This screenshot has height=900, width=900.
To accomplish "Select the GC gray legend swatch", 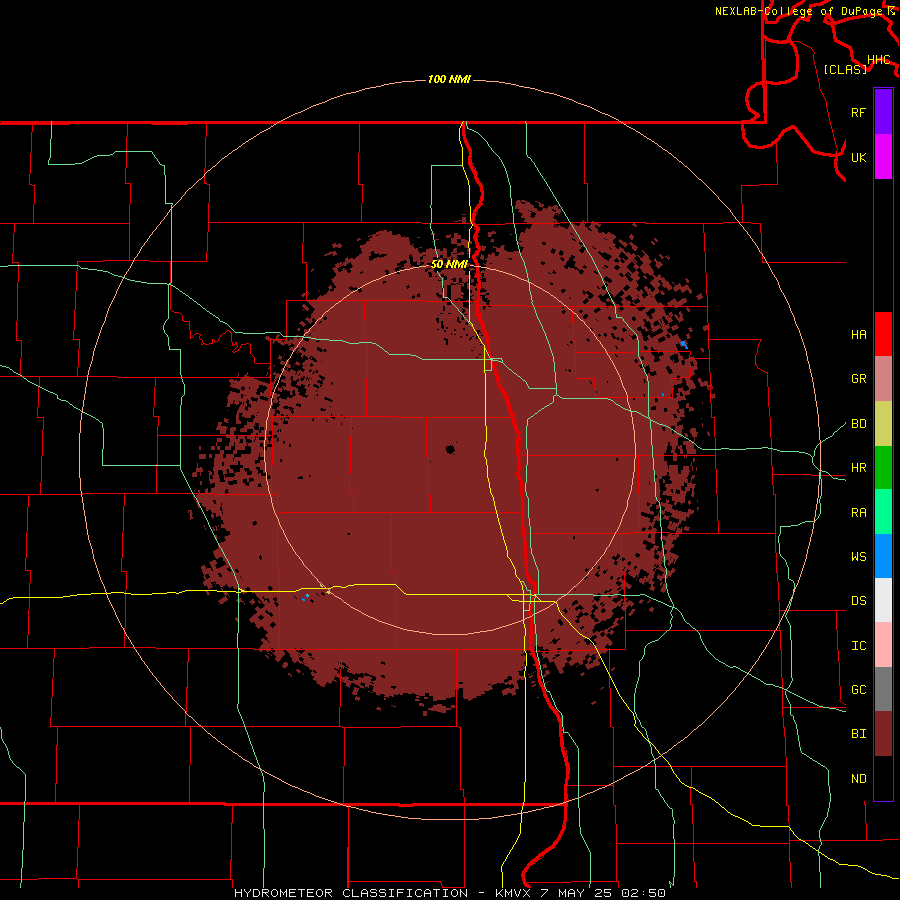I will (883, 689).
